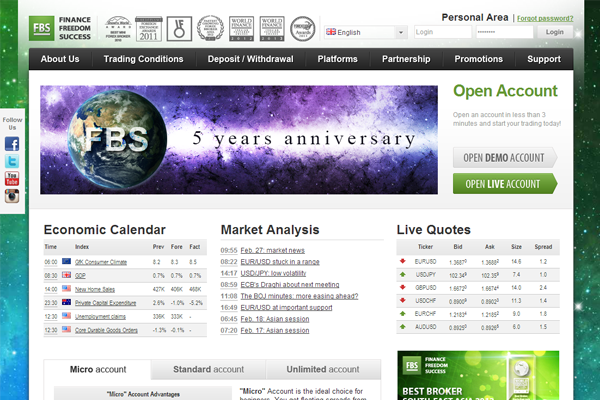Open the Partnership menu
Screen dimensions: 600x400
[406, 59]
